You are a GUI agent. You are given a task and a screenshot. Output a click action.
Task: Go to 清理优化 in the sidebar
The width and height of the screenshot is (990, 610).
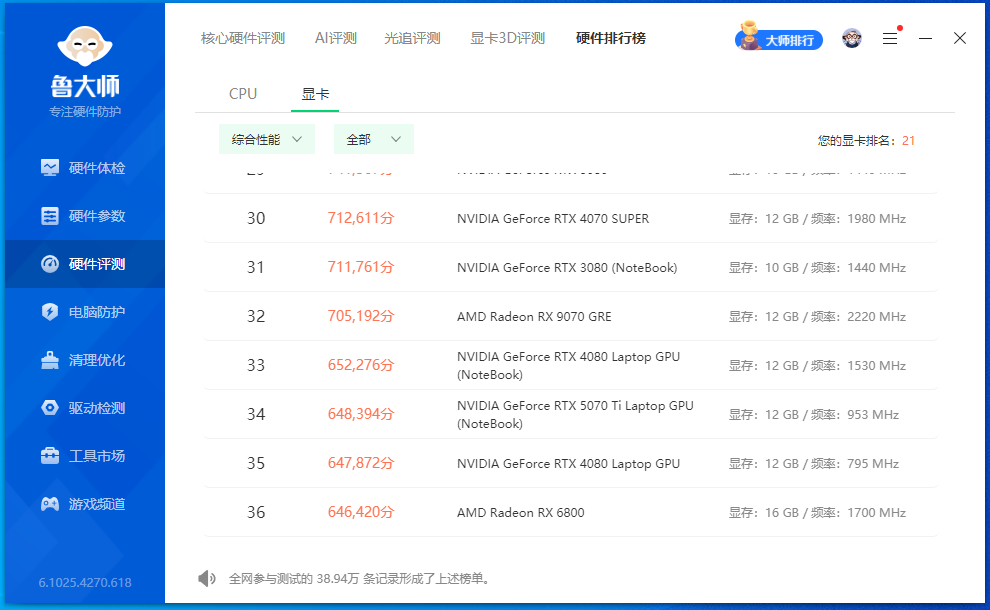[x=97, y=360]
